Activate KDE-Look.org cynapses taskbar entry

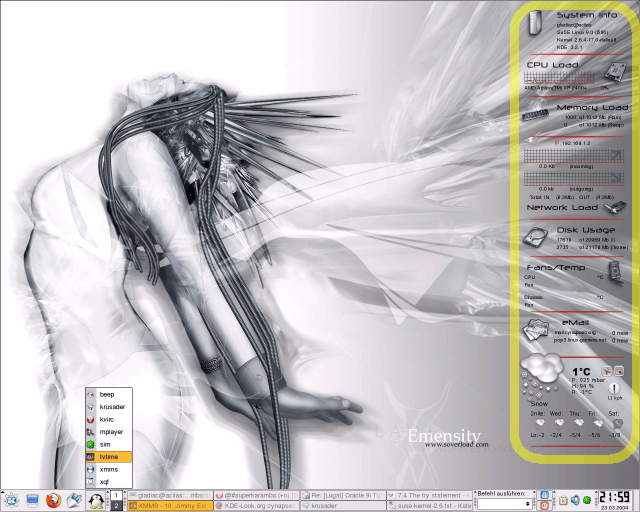click(x=257, y=505)
